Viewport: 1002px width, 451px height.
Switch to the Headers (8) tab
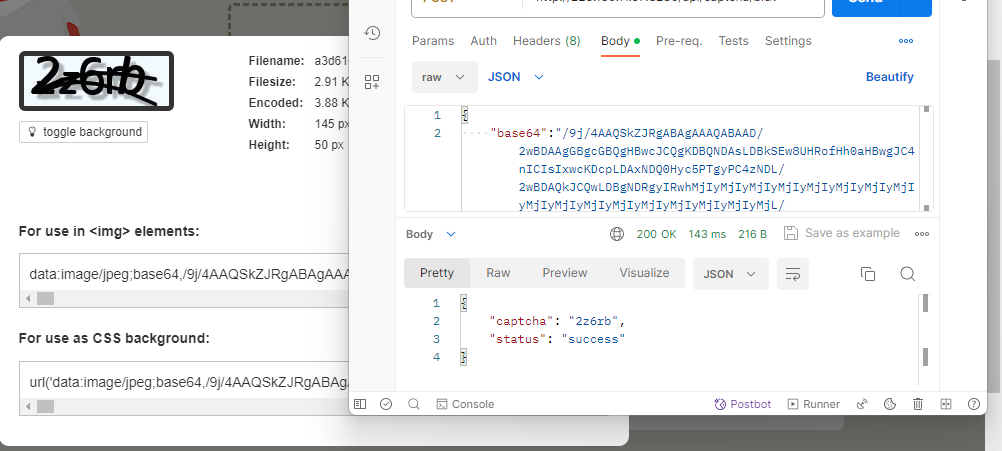(546, 41)
